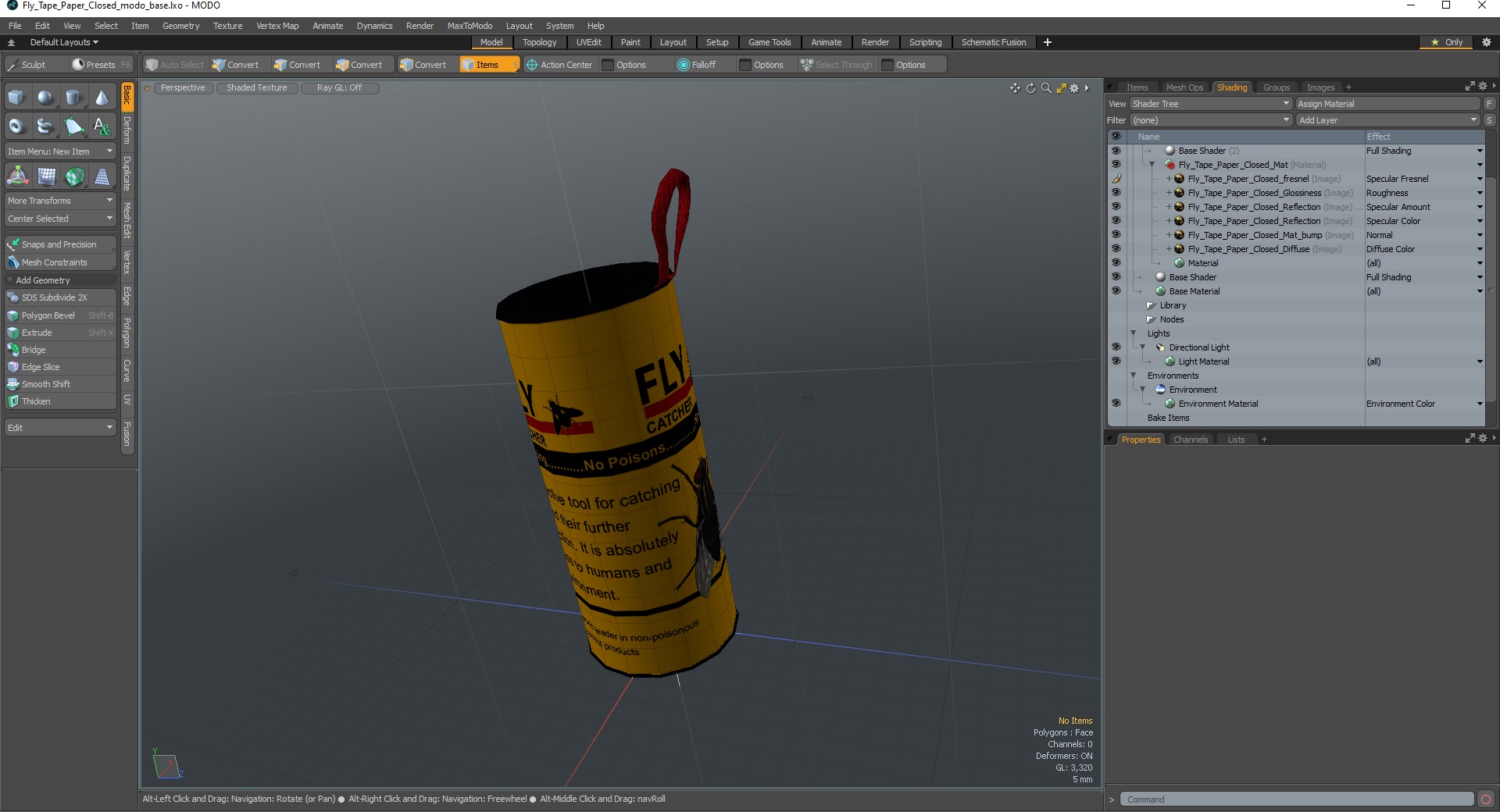Click the Items selection mode button
Screen dimensions: 1500x812
coord(488,65)
